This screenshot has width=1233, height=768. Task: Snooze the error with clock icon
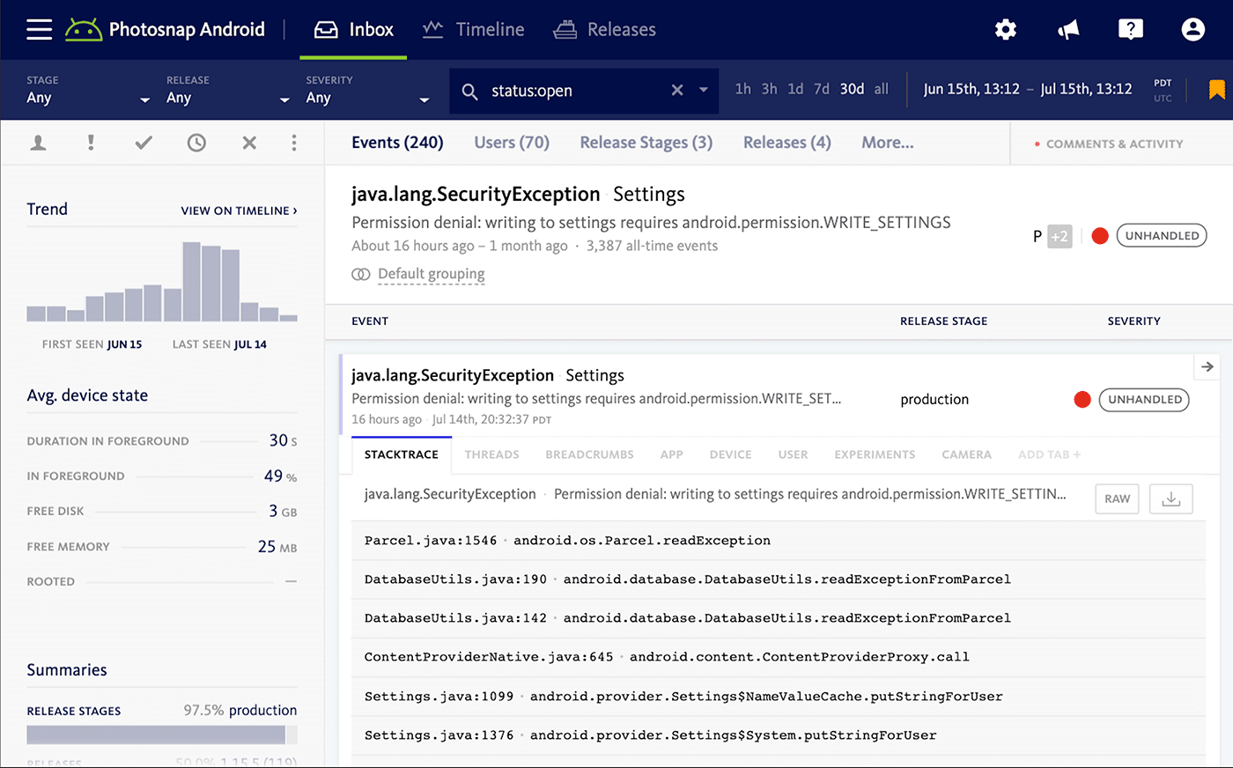[197, 143]
